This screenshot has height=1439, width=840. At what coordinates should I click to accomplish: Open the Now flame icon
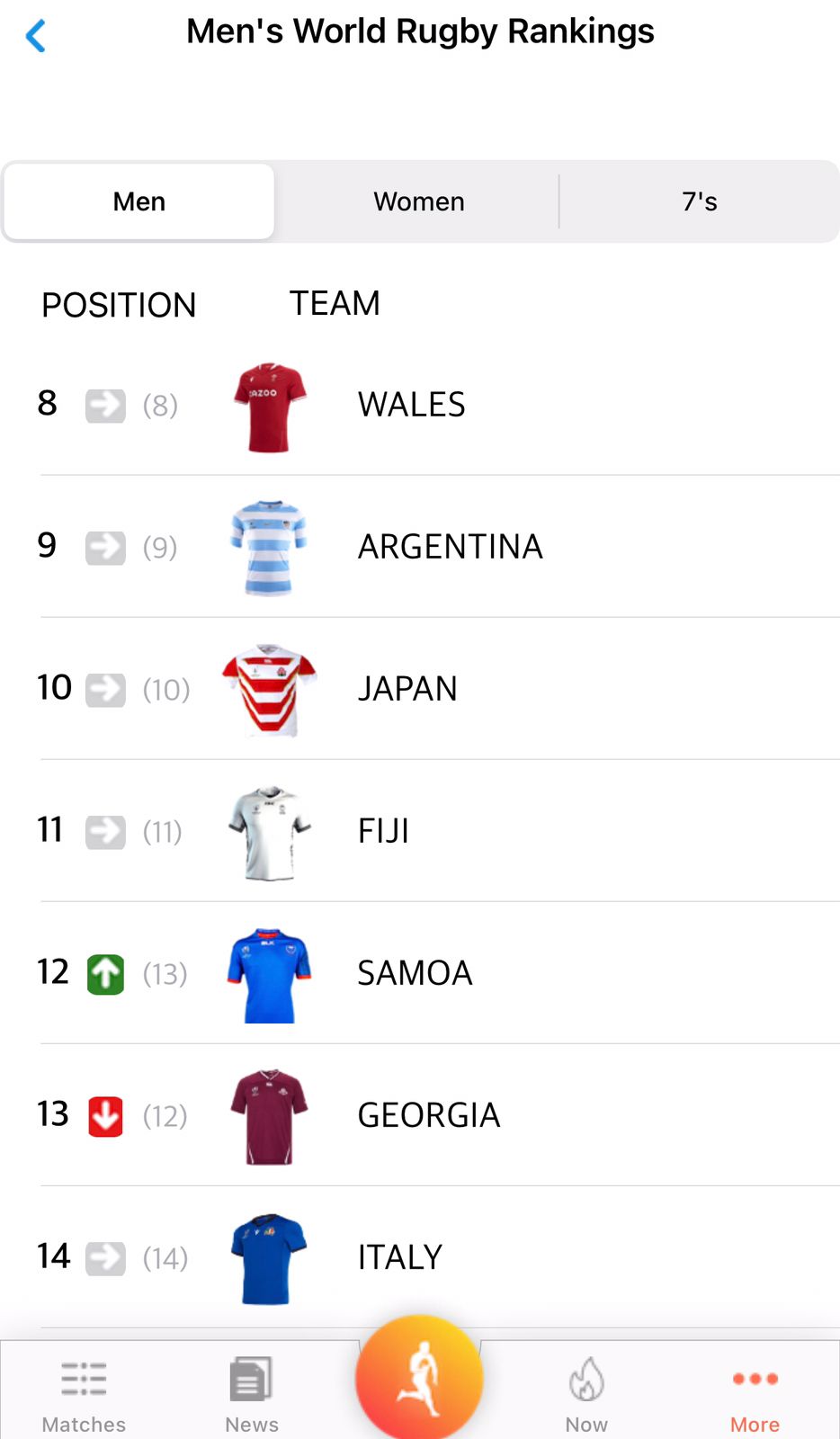pos(586,1380)
